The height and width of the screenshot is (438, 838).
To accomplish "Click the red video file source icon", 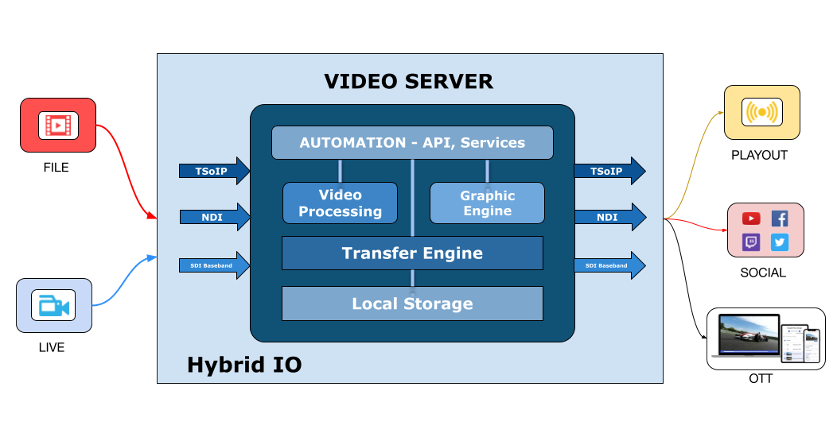I will click(58, 125).
